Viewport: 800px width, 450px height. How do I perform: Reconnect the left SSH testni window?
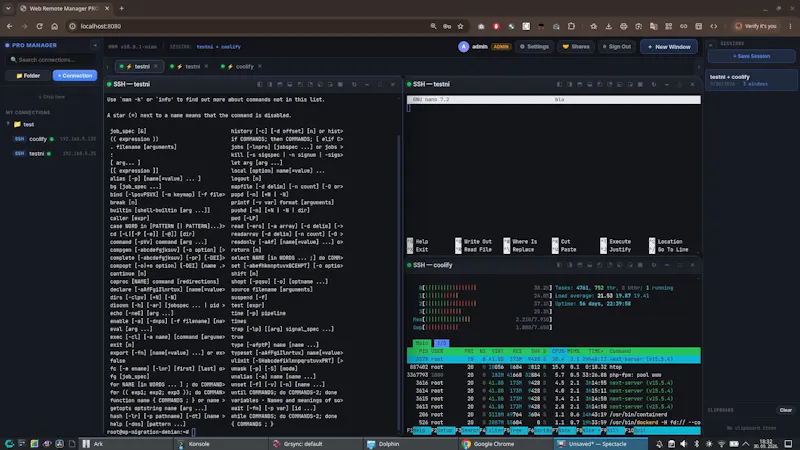(x=354, y=84)
